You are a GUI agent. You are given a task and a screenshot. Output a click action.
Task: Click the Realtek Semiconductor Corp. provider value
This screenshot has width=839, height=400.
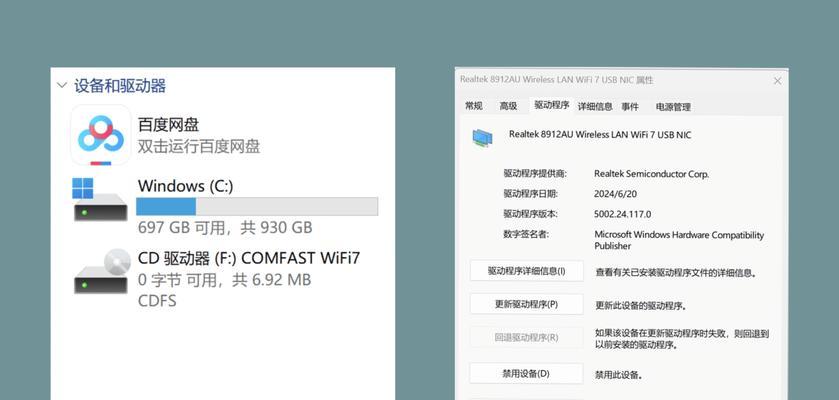pyautogui.click(x=651, y=174)
